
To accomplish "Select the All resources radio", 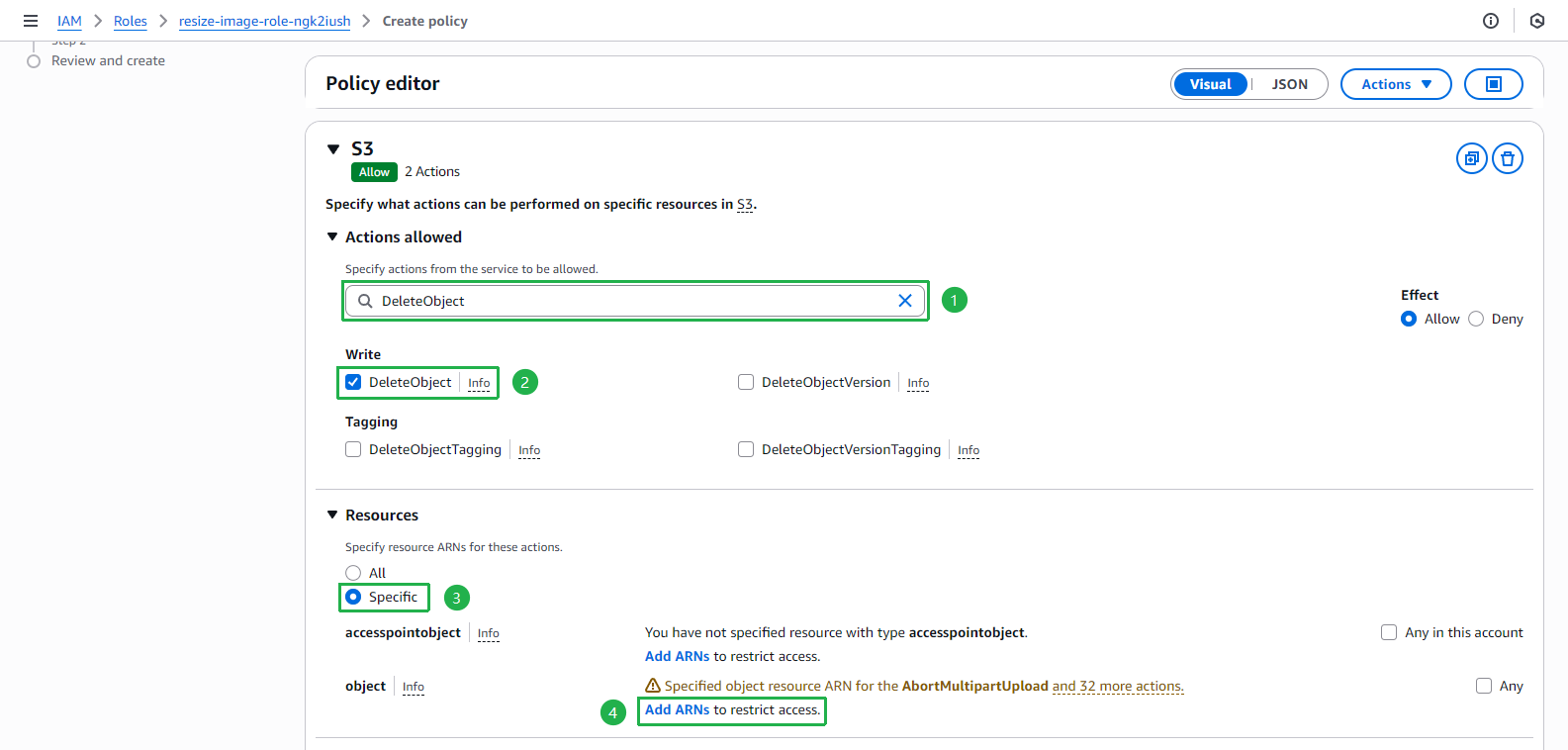I will click(x=353, y=573).
